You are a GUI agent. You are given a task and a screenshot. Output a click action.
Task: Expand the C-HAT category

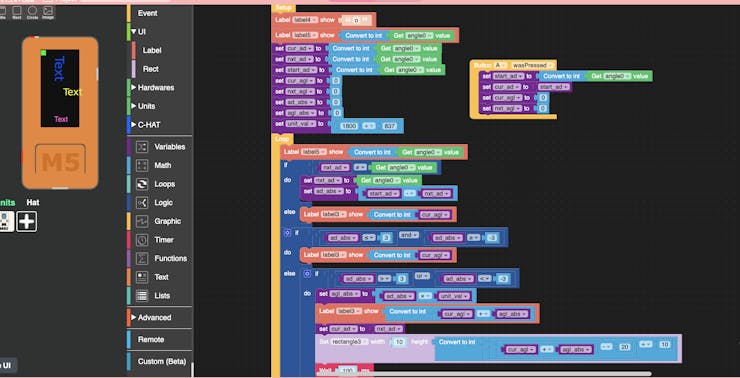click(149, 125)
